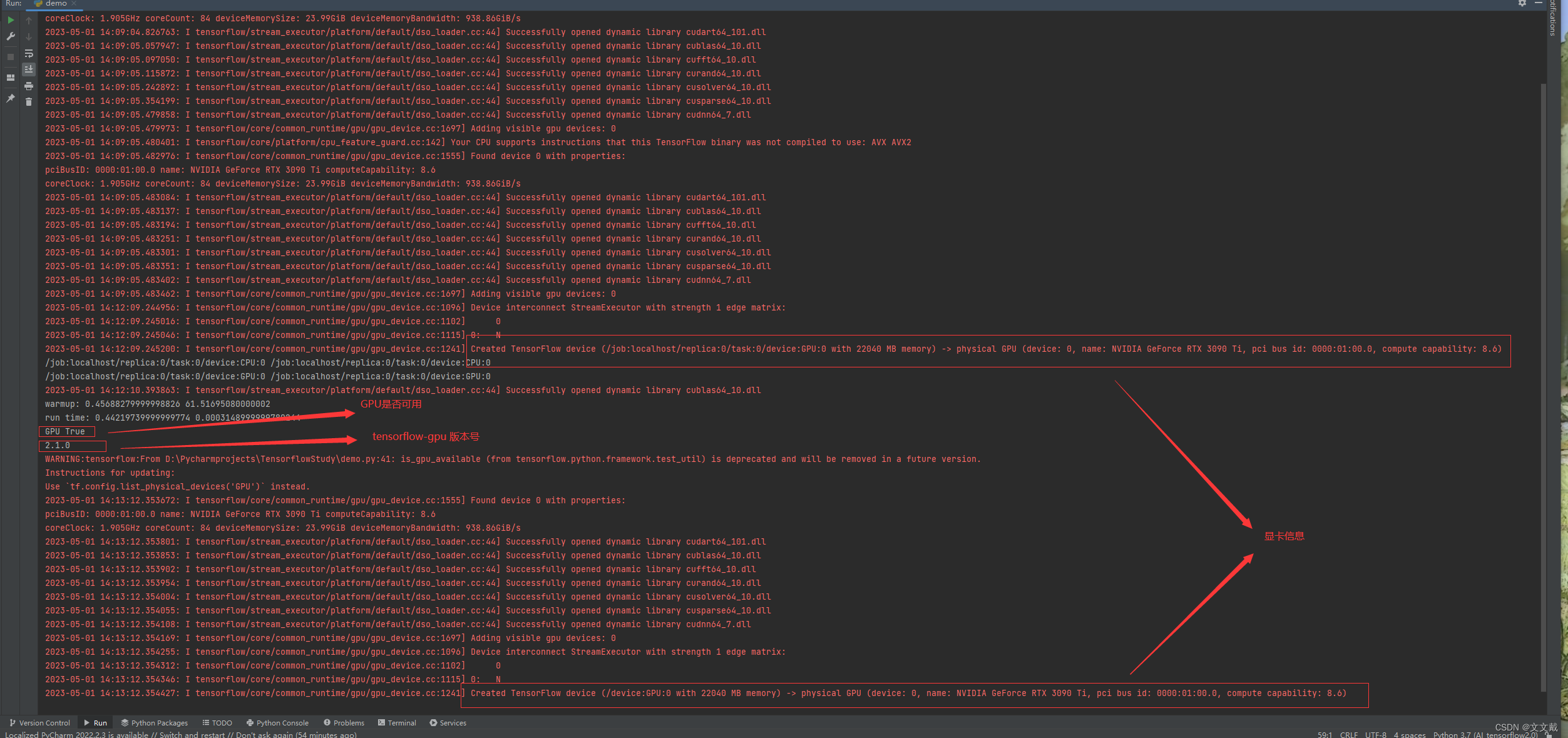
Task: Click the Up the stack trace arrow
Action: [29, 20]
